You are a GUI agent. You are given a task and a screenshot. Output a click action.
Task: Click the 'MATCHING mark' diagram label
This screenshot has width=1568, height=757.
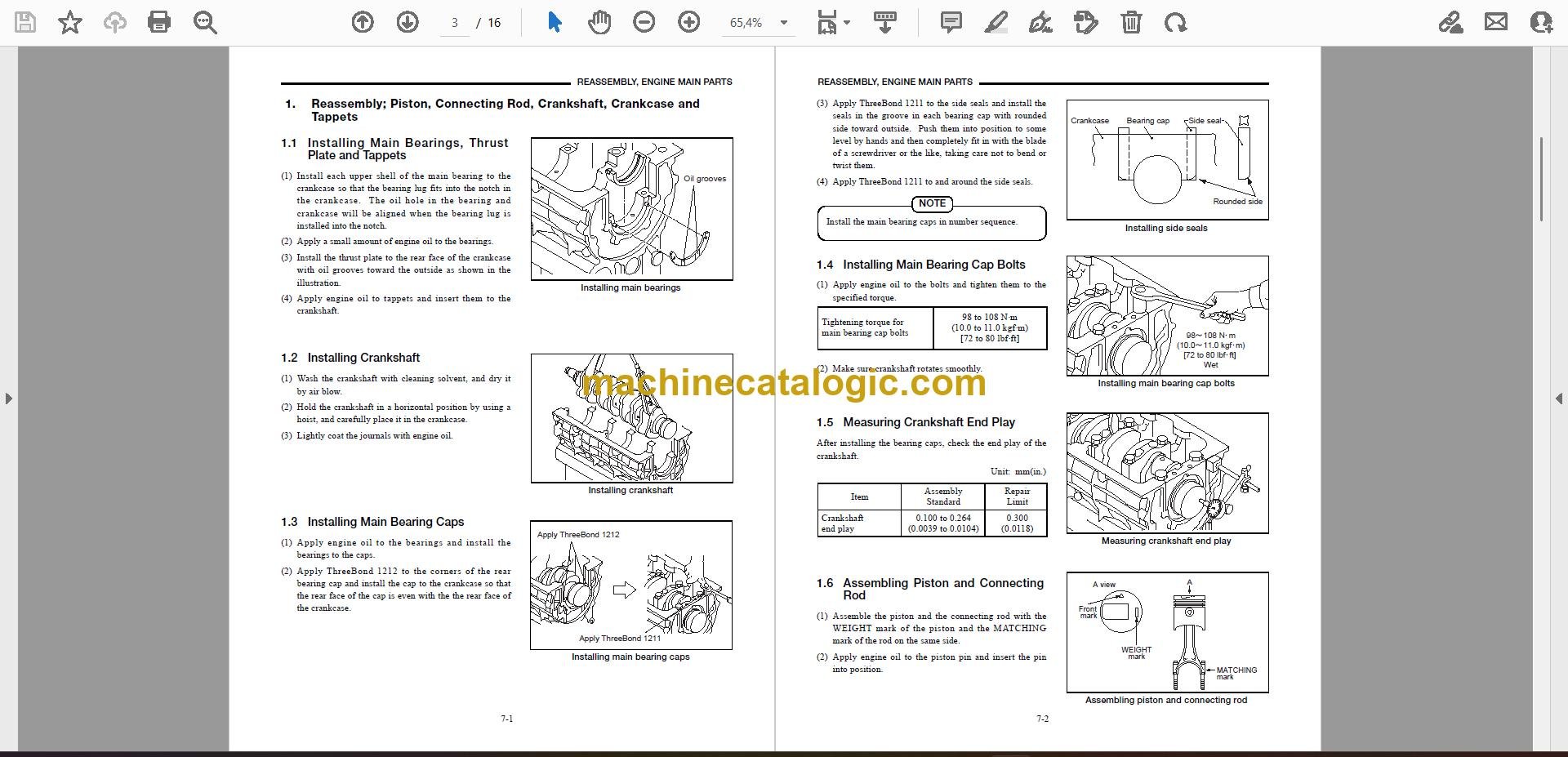coord(1236,673)
